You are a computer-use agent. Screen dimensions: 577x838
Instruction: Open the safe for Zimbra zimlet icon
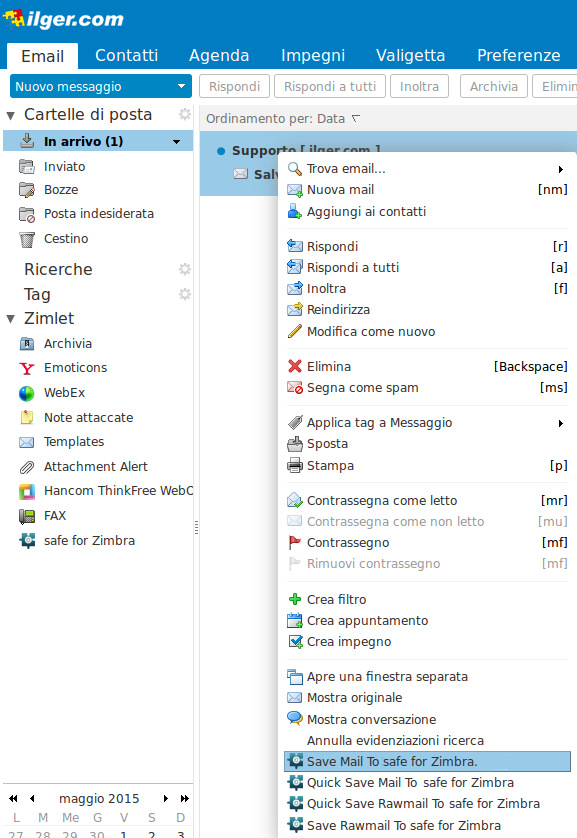[27, 540]
